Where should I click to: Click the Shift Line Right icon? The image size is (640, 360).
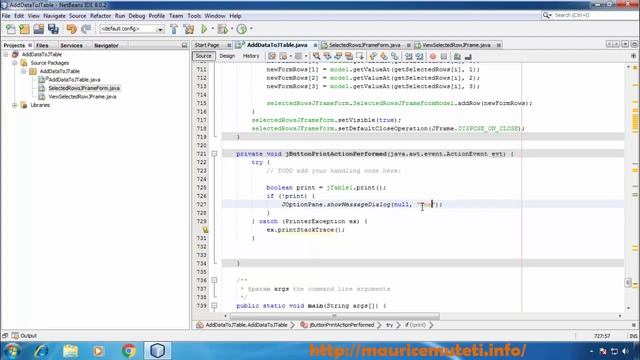[x=419, y=56]
